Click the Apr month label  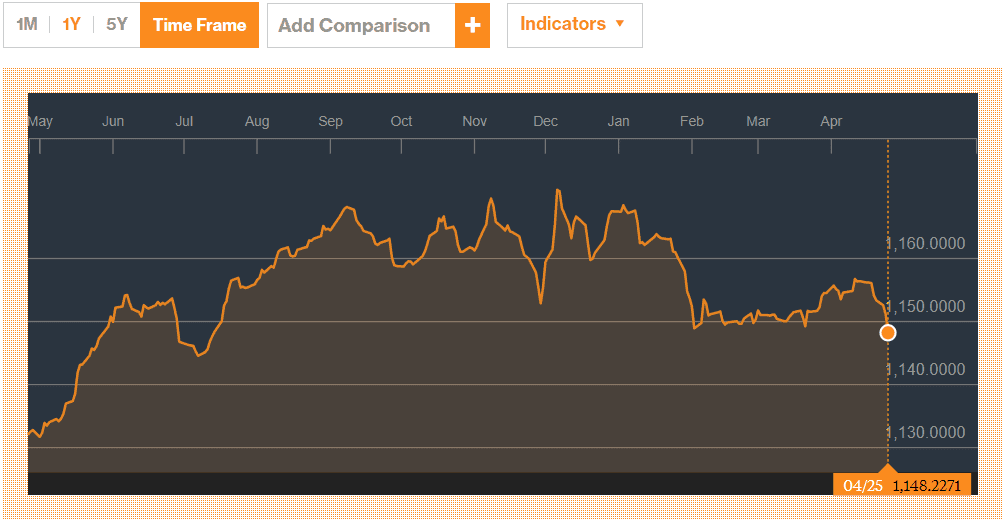(831, 121)
